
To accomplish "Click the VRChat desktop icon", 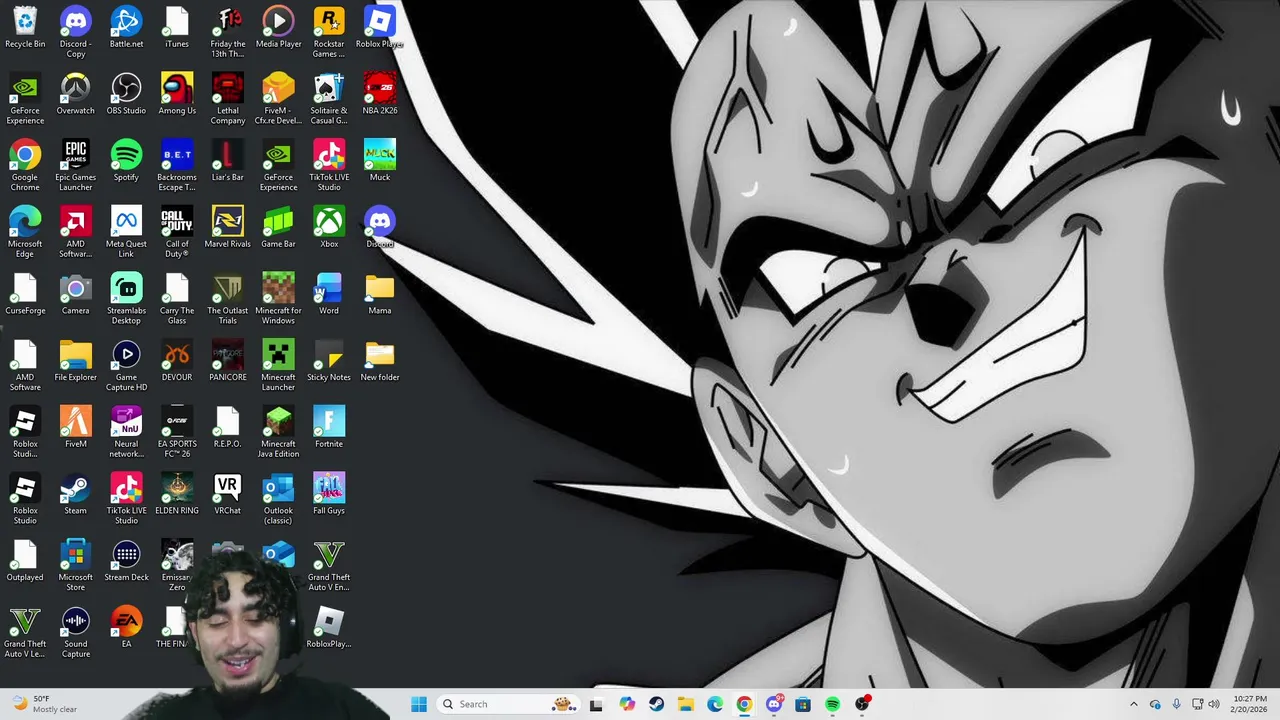I will (228, 495).
